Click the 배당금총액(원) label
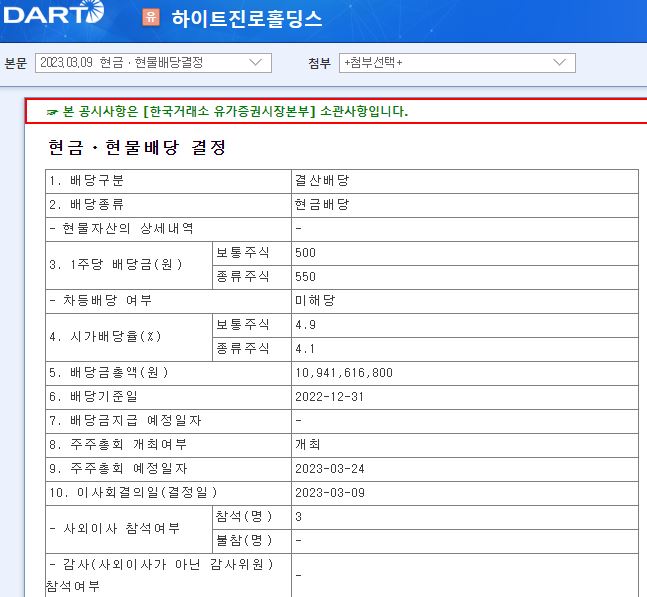 (109, 373)
